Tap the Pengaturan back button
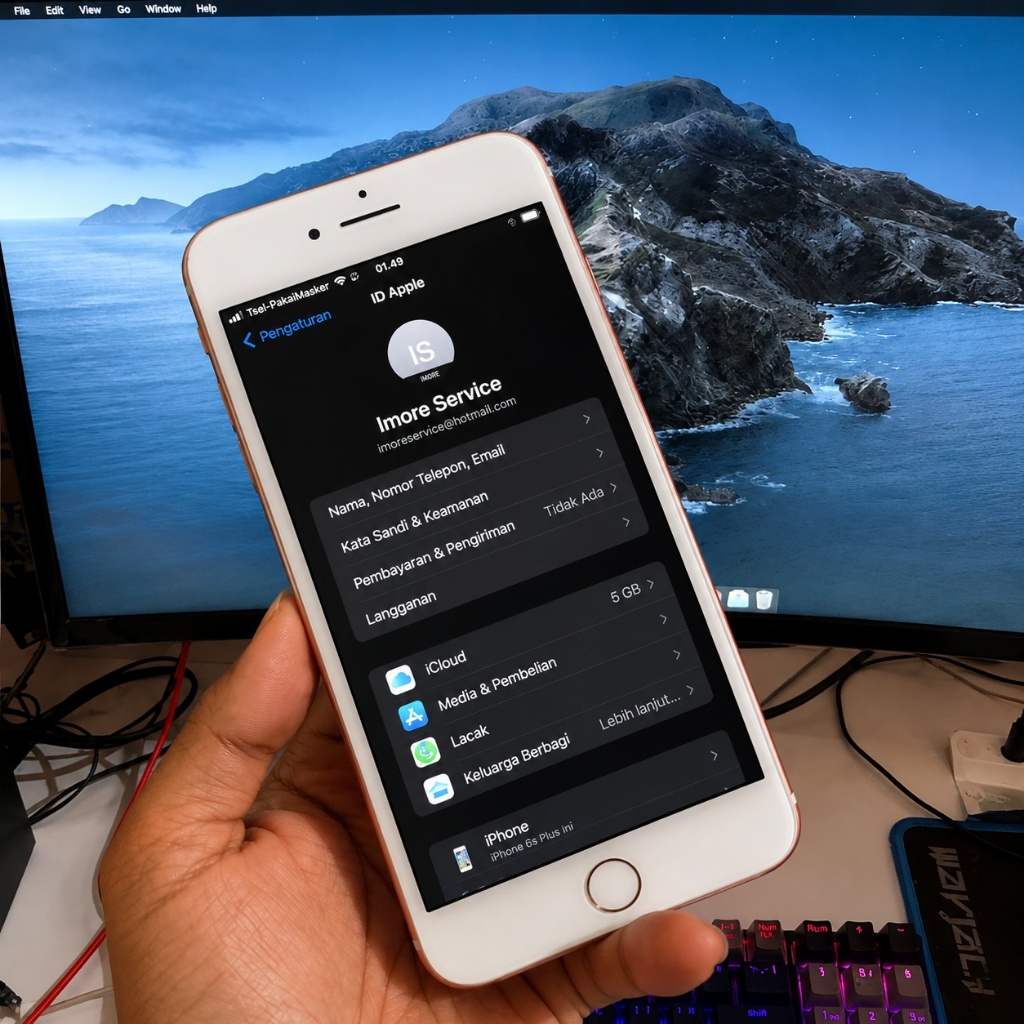The height and width of the screenshot is (1024, 1024). (287, 328)
